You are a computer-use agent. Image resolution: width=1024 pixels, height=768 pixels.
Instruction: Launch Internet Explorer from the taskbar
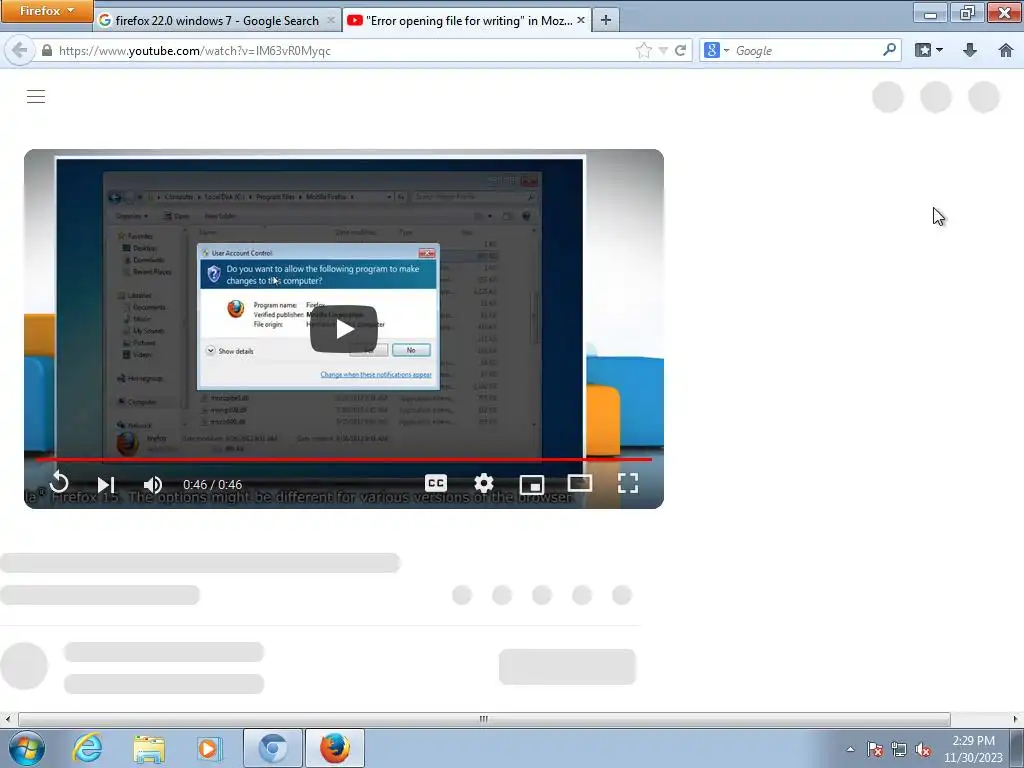88,748
